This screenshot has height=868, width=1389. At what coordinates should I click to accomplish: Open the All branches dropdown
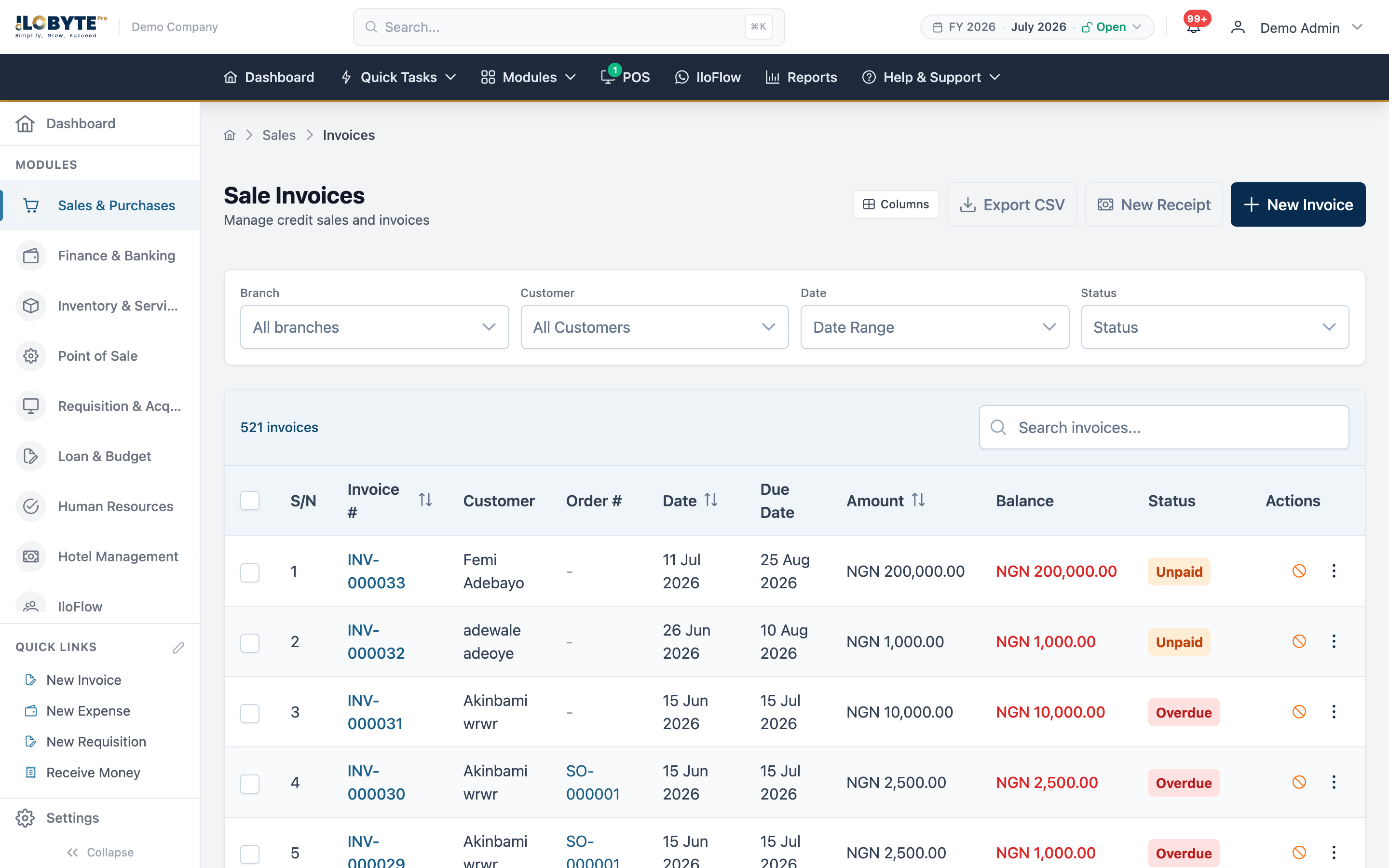(374, 327)
